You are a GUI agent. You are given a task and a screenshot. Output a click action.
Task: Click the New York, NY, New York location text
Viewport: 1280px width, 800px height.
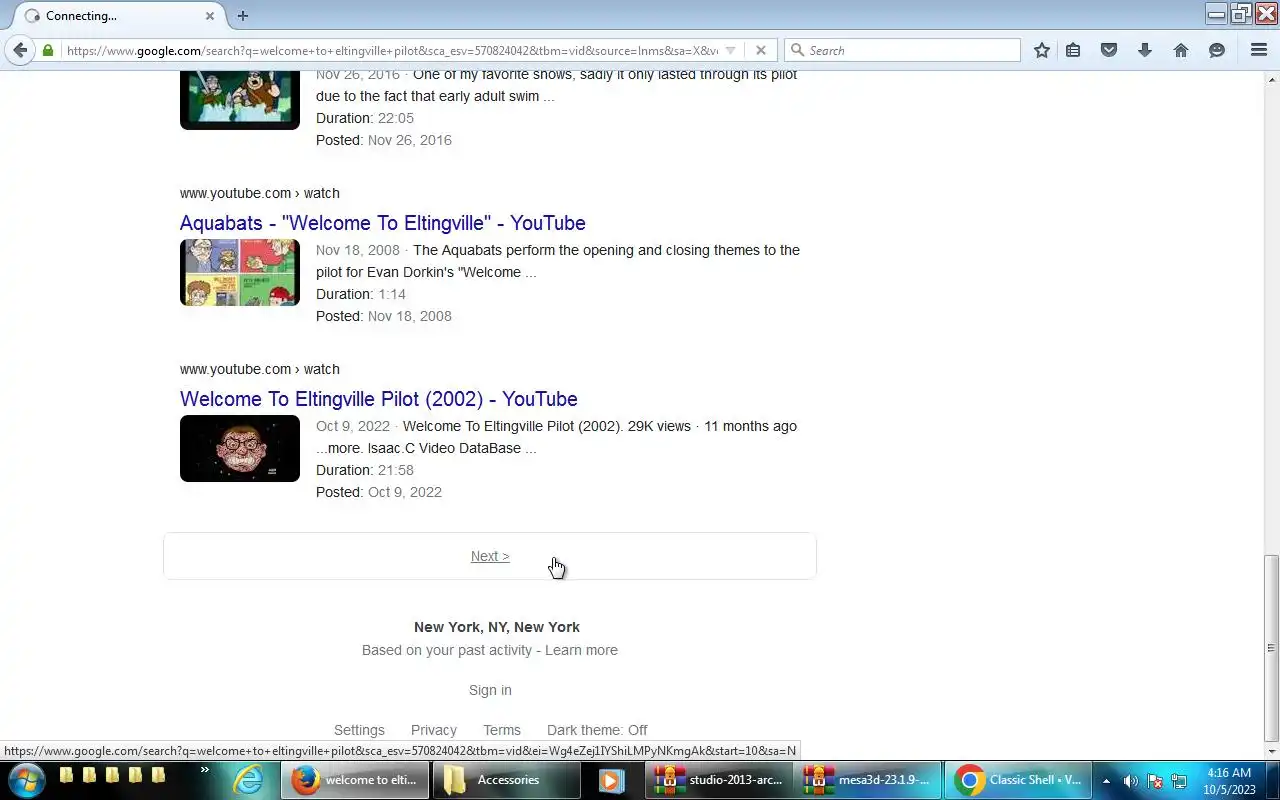point(497,627)
